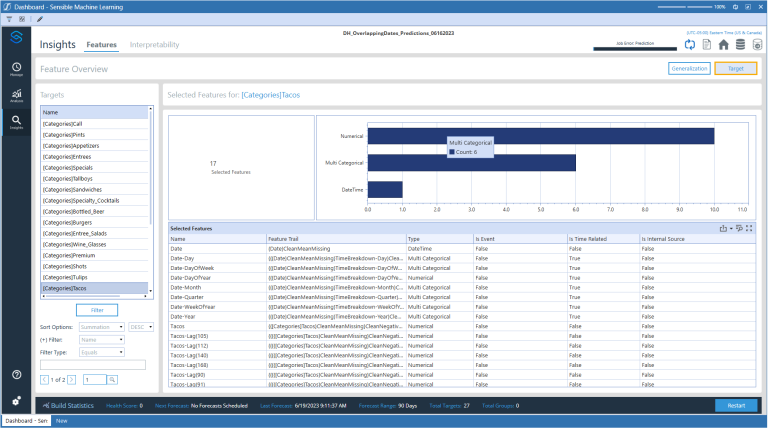Click the page search magnifier button
The width and height of the screenshot is (768, 429).
112,380
